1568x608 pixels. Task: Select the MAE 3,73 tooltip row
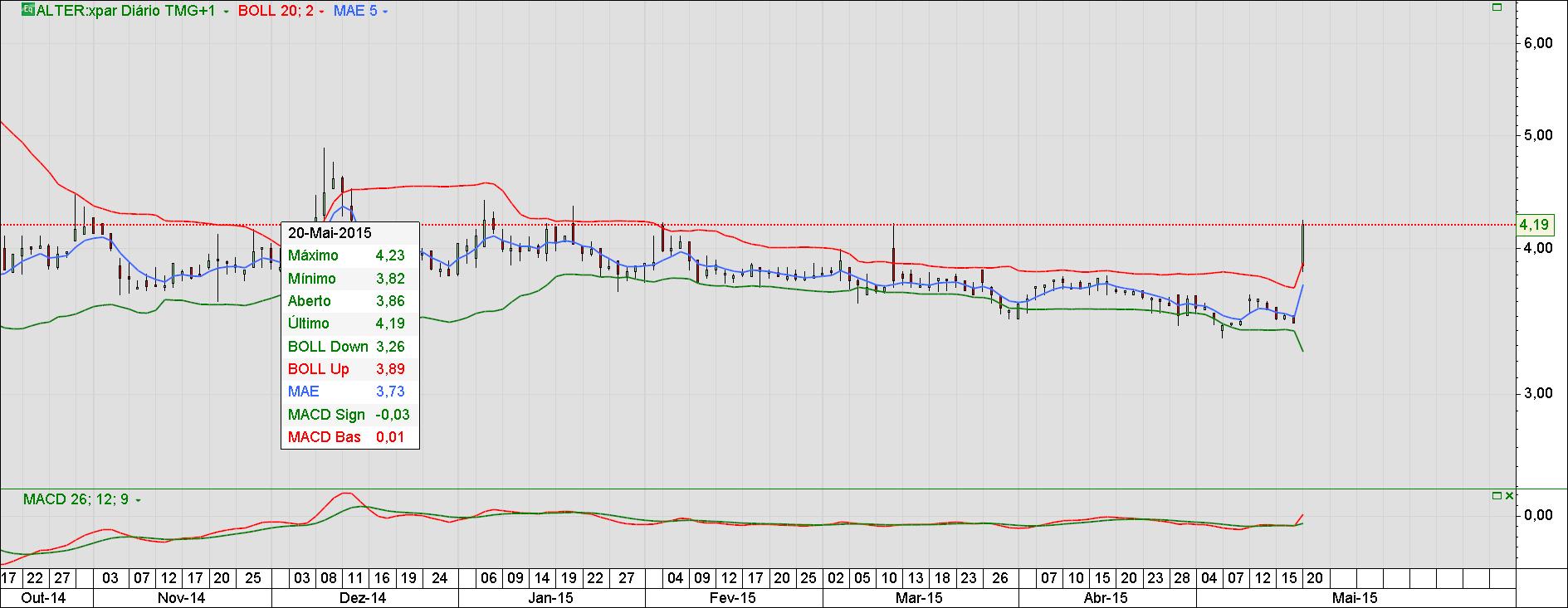click(x=349, y=392)
